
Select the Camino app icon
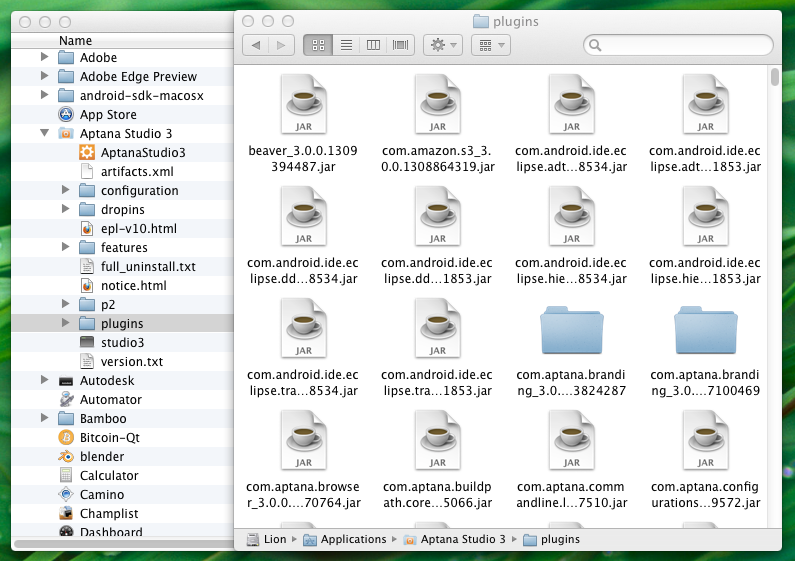click(66, 494)
